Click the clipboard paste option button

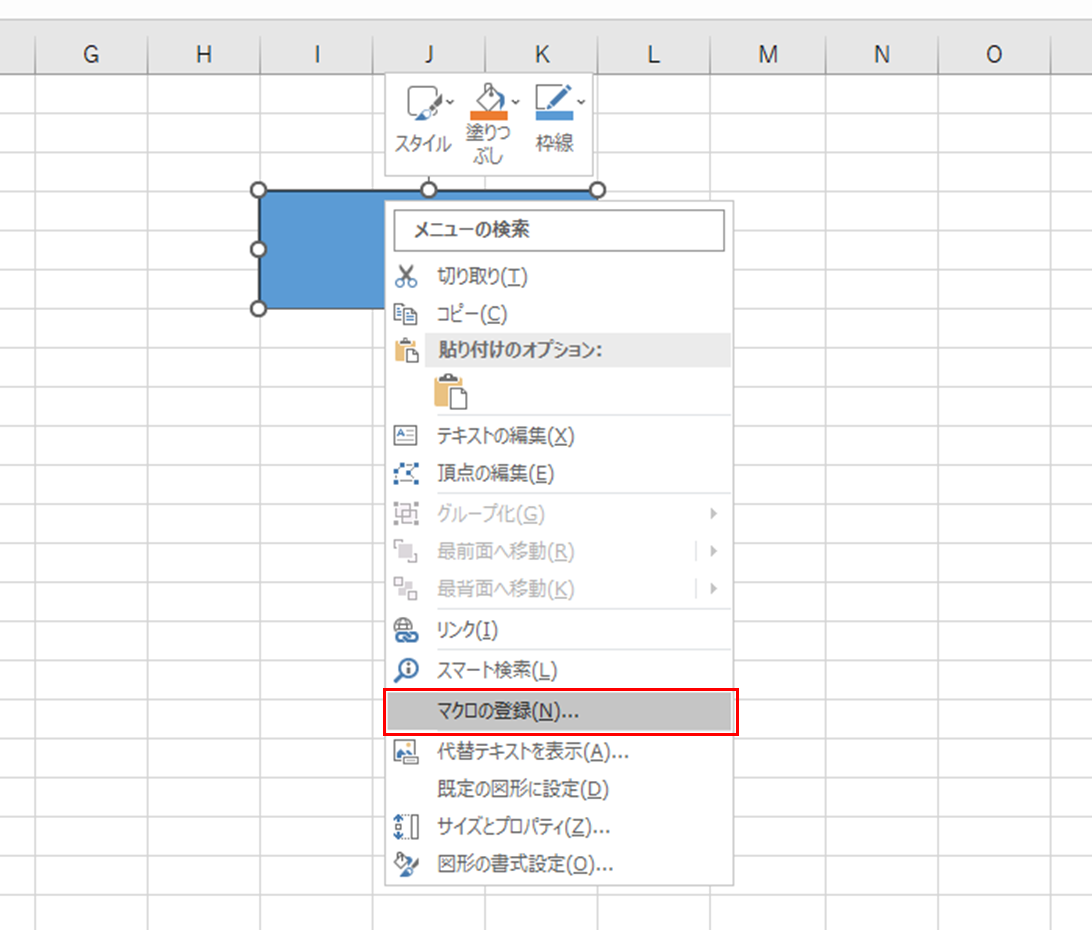pos(451,391)
